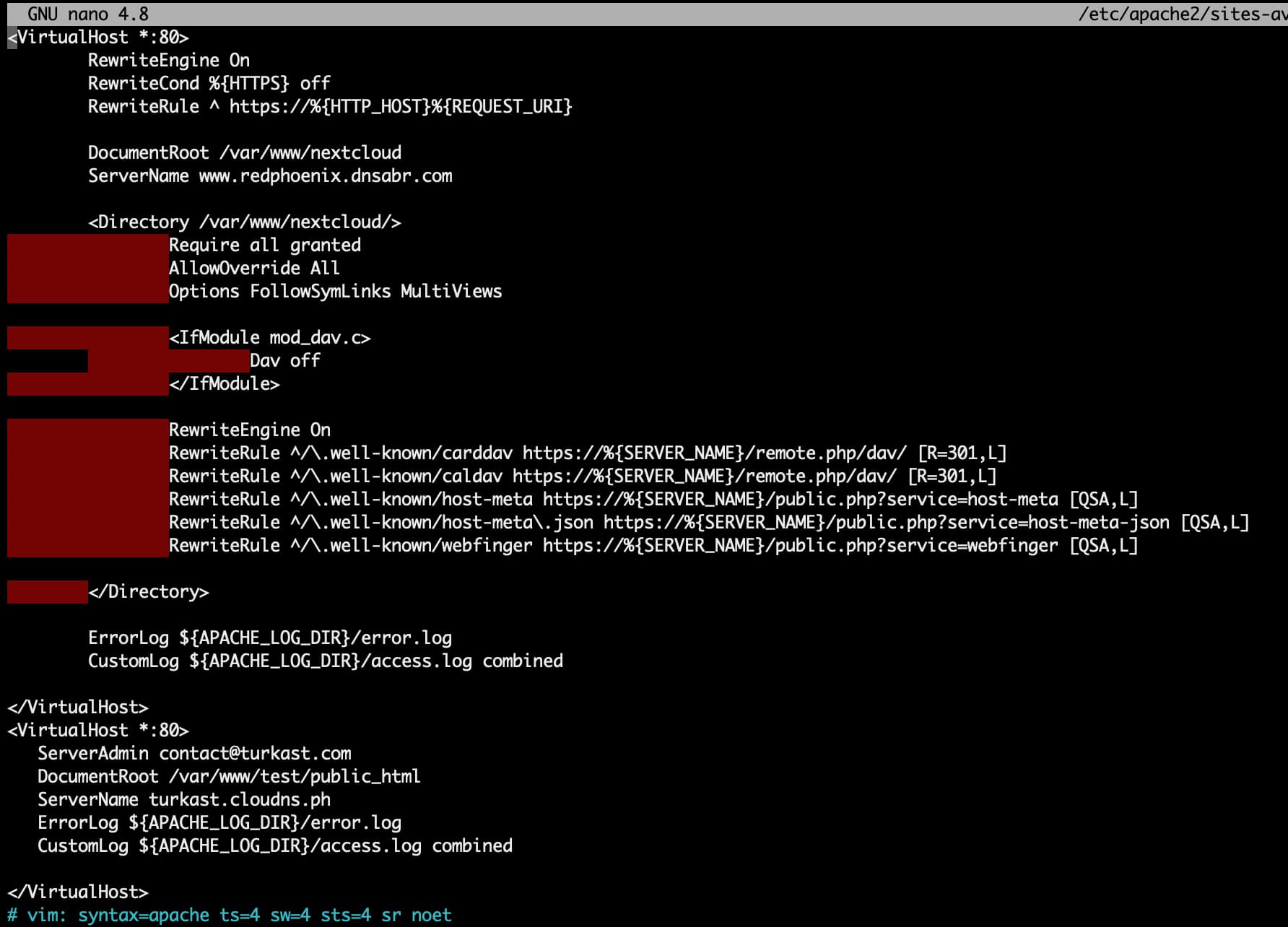
Task: Click the ServerName www.redphoenix.dnsabr.com text
Action: (x=270, y=175)
